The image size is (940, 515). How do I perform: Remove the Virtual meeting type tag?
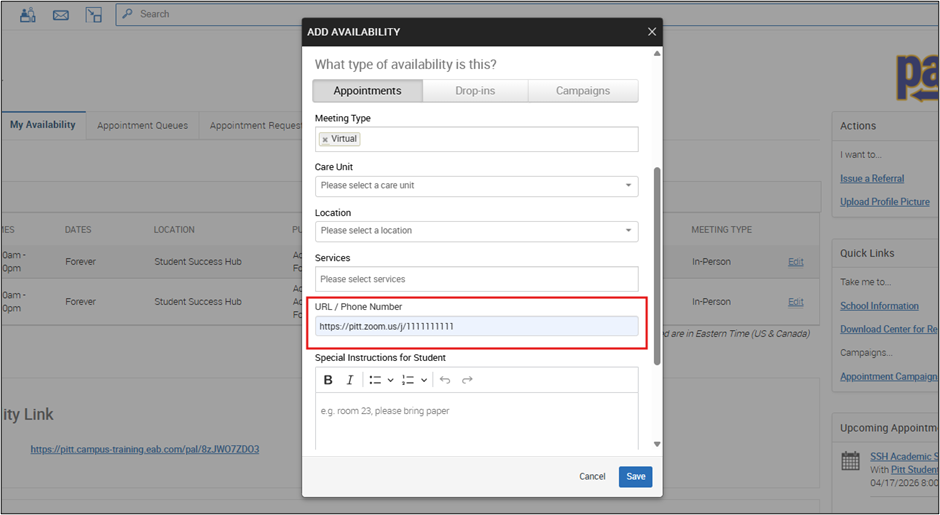tap(325, 139)
